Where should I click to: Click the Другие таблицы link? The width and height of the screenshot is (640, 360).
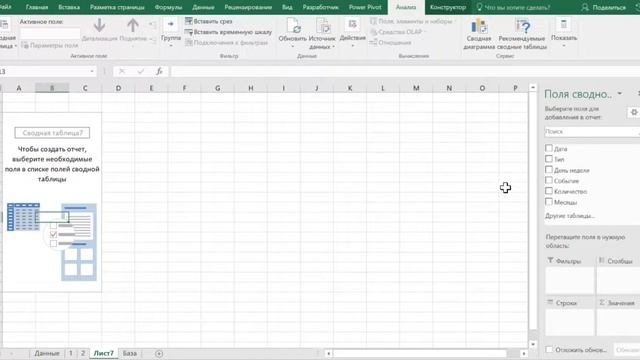[x=570, y=216]
